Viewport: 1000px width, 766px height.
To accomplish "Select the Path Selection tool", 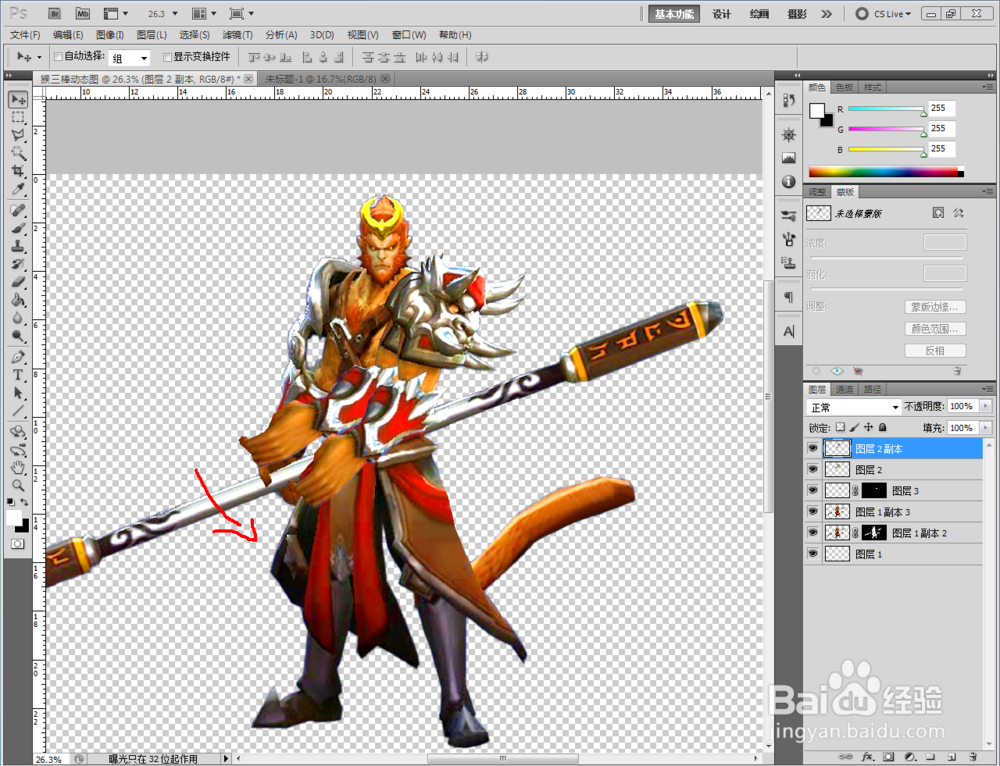I will (x=18, y=393).
